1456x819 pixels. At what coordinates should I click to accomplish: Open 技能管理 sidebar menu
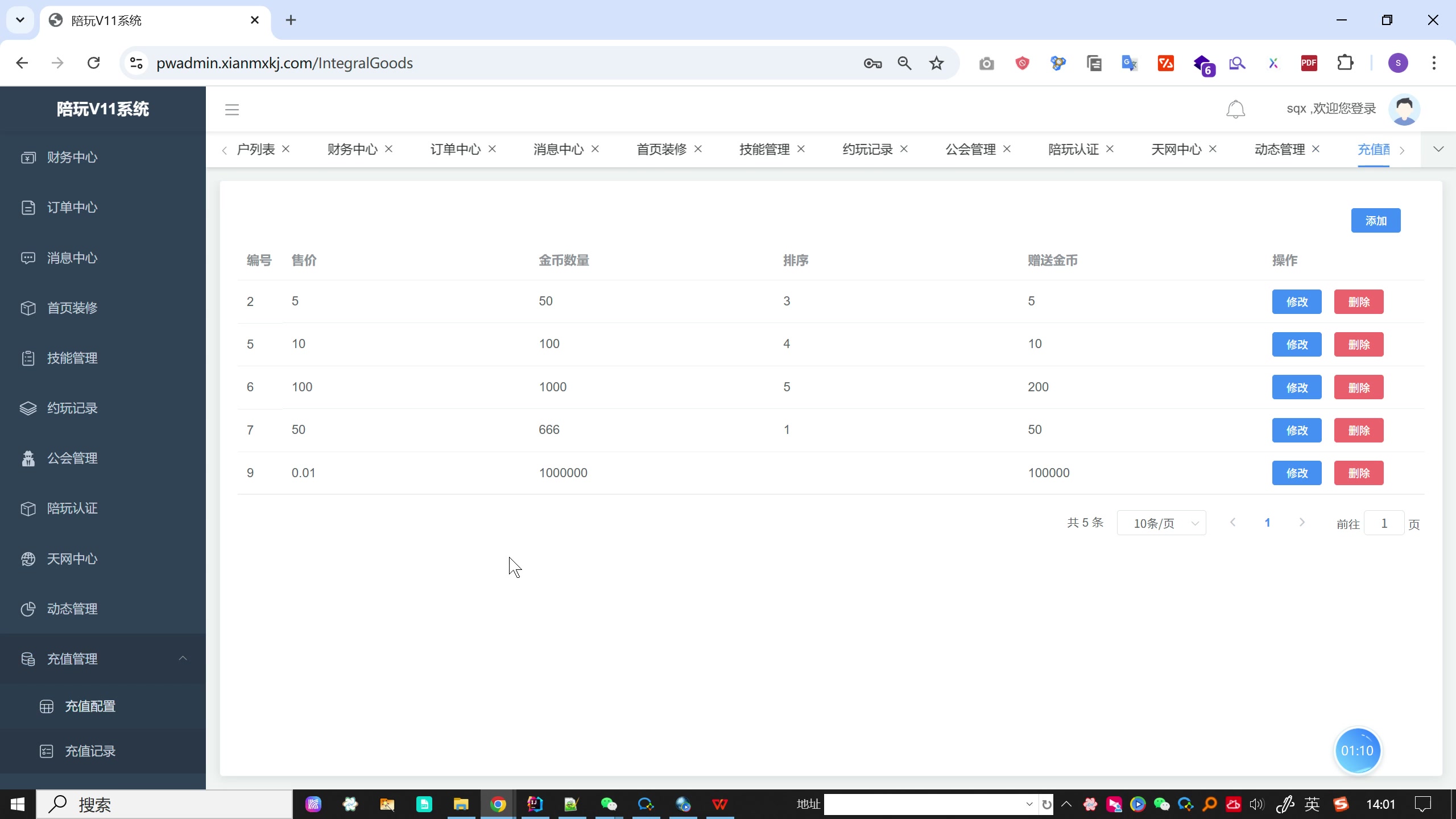point(102,358)
